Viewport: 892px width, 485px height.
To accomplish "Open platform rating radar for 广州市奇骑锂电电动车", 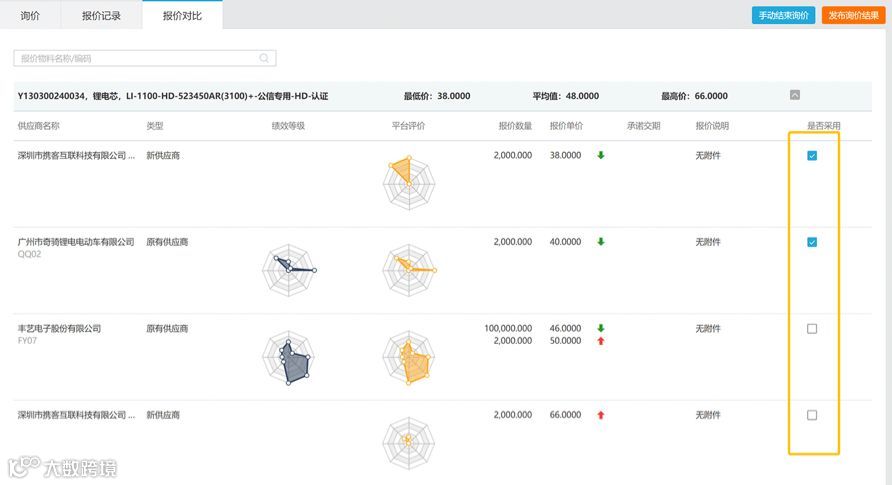I will [x=409, y=270].
